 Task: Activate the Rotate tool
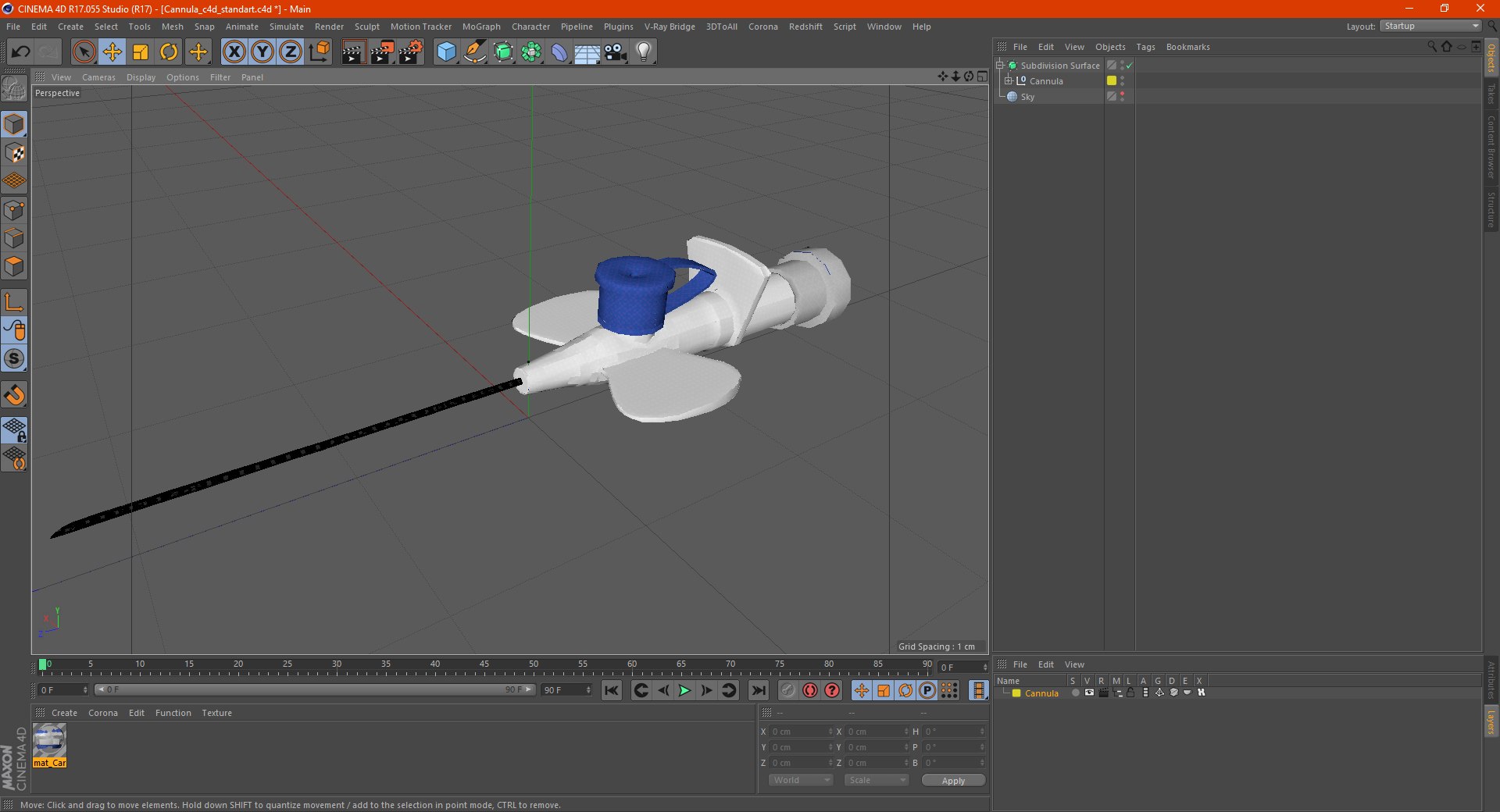[169, 52]
